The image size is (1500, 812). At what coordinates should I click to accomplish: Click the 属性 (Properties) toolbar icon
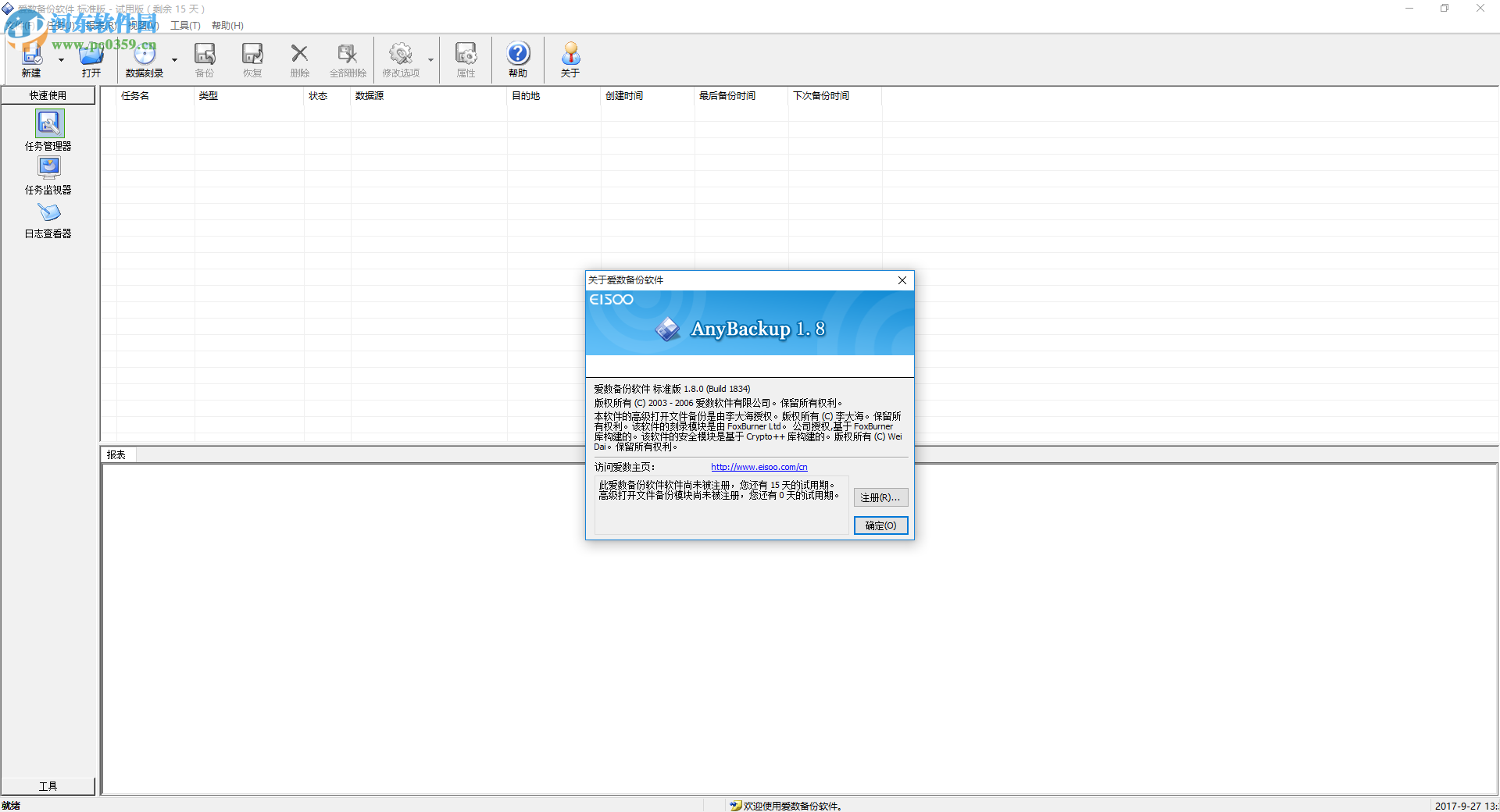pyautogui.click(x=466, y=59)
